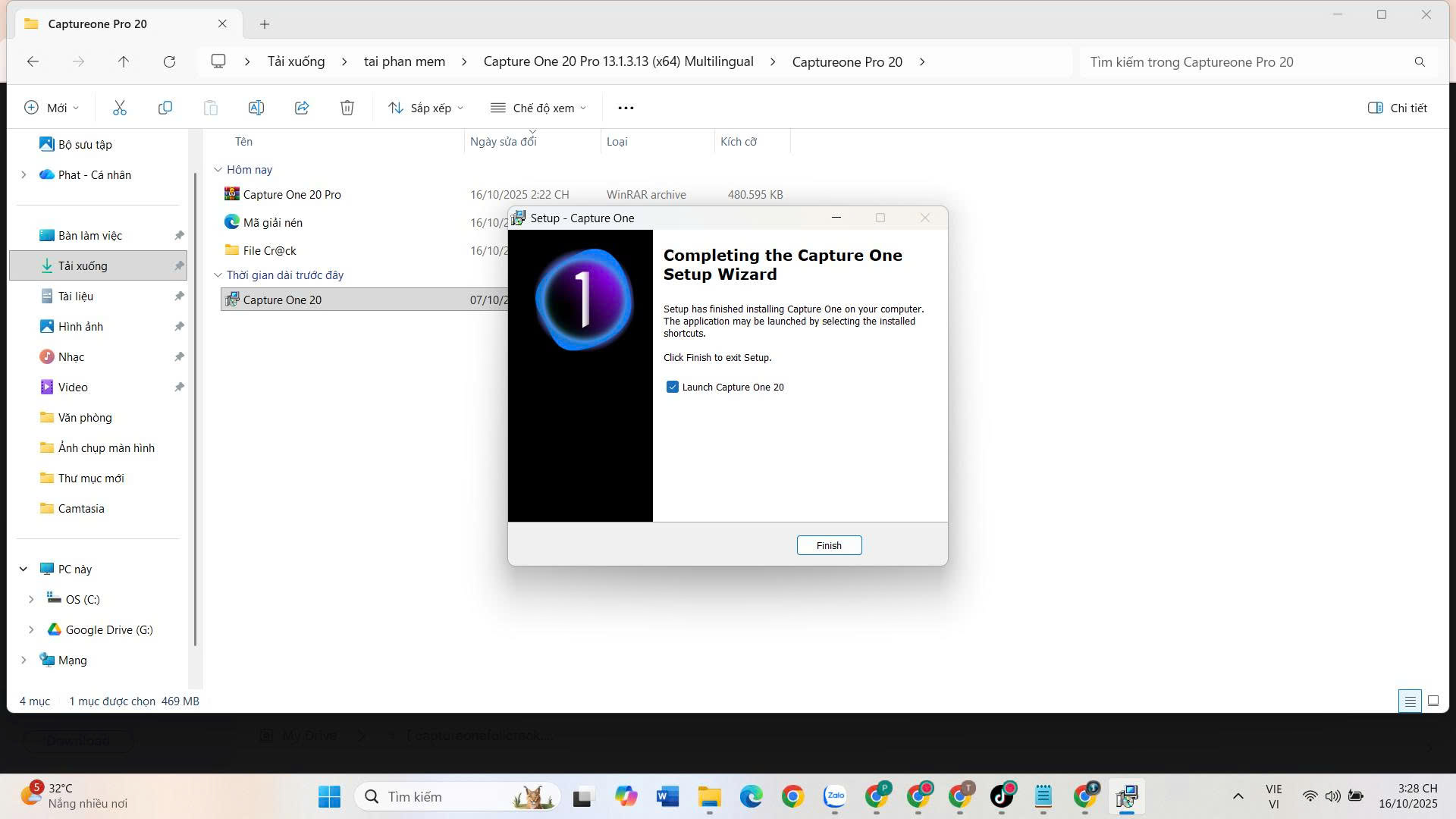Click the Cut scissors icon in toolbar

120,108
